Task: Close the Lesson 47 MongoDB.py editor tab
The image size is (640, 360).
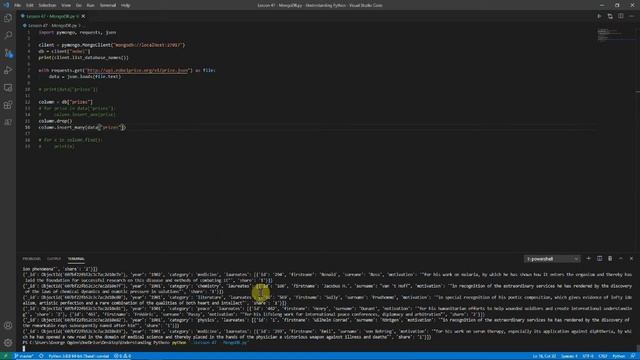Action: [83, 16]
